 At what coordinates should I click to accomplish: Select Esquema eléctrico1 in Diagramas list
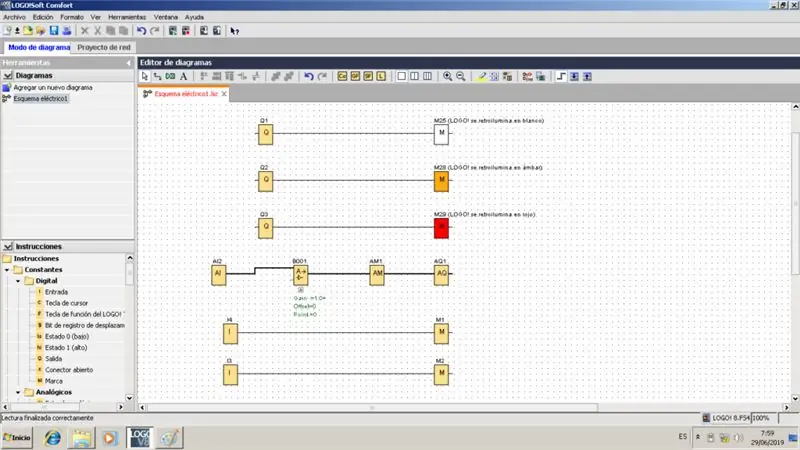[x=40, y=98]
